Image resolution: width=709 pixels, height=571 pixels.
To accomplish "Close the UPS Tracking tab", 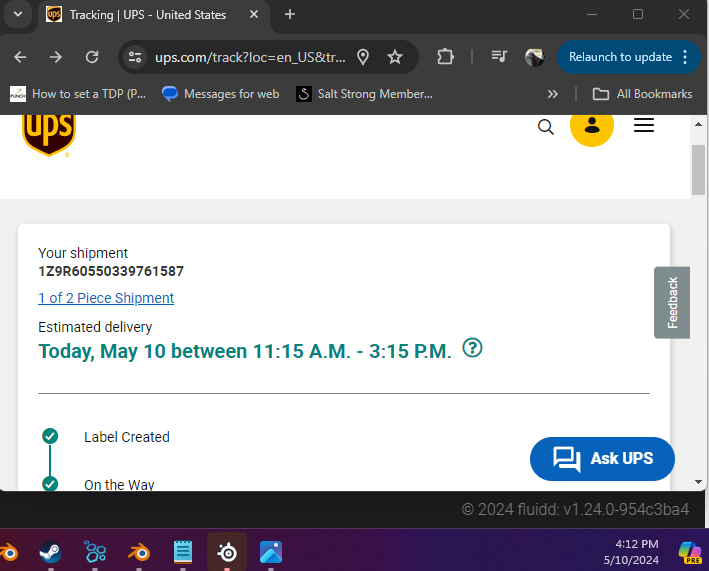I will 254,14.
